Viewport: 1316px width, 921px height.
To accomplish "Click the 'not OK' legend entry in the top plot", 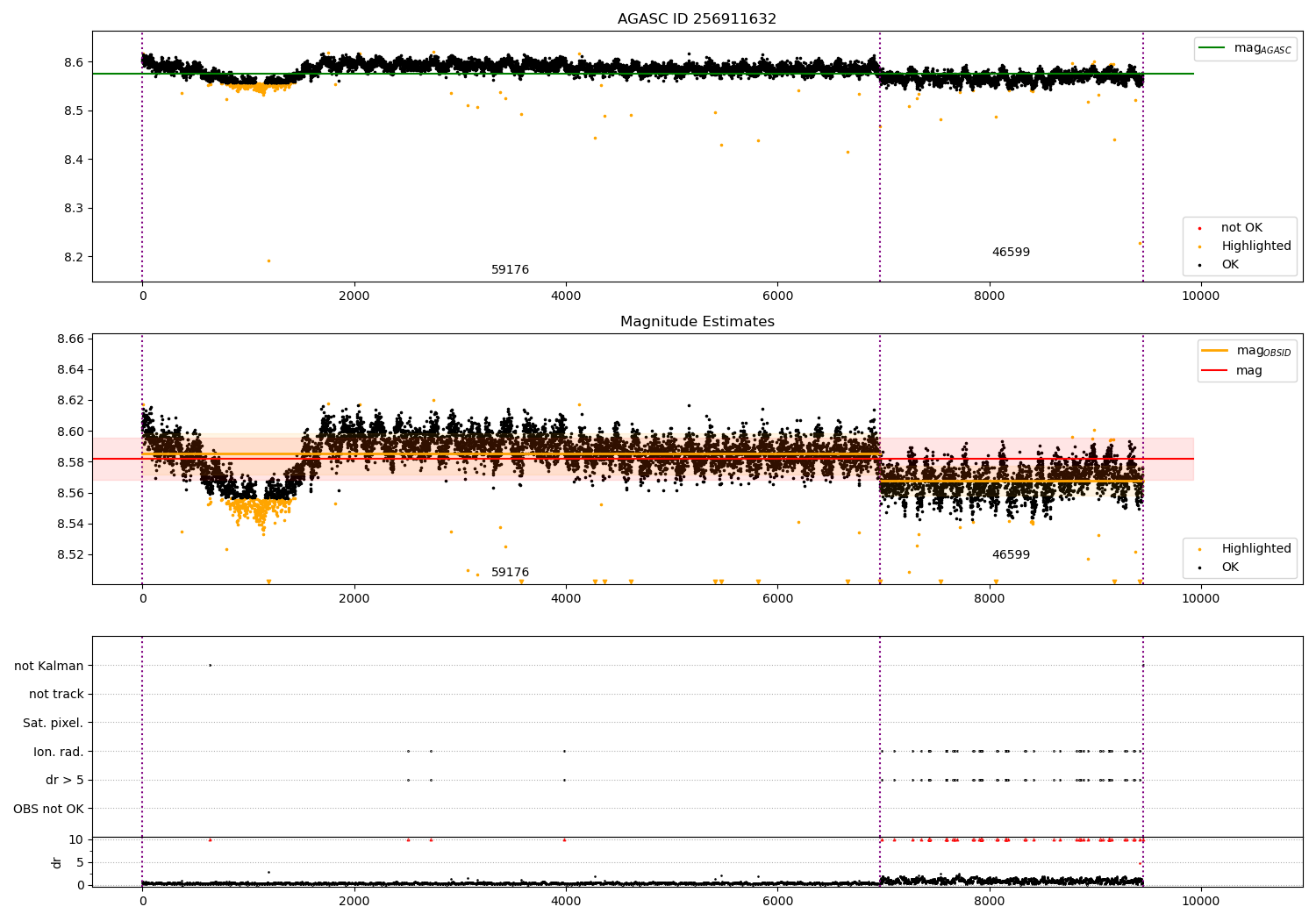I will point(1241,228).
